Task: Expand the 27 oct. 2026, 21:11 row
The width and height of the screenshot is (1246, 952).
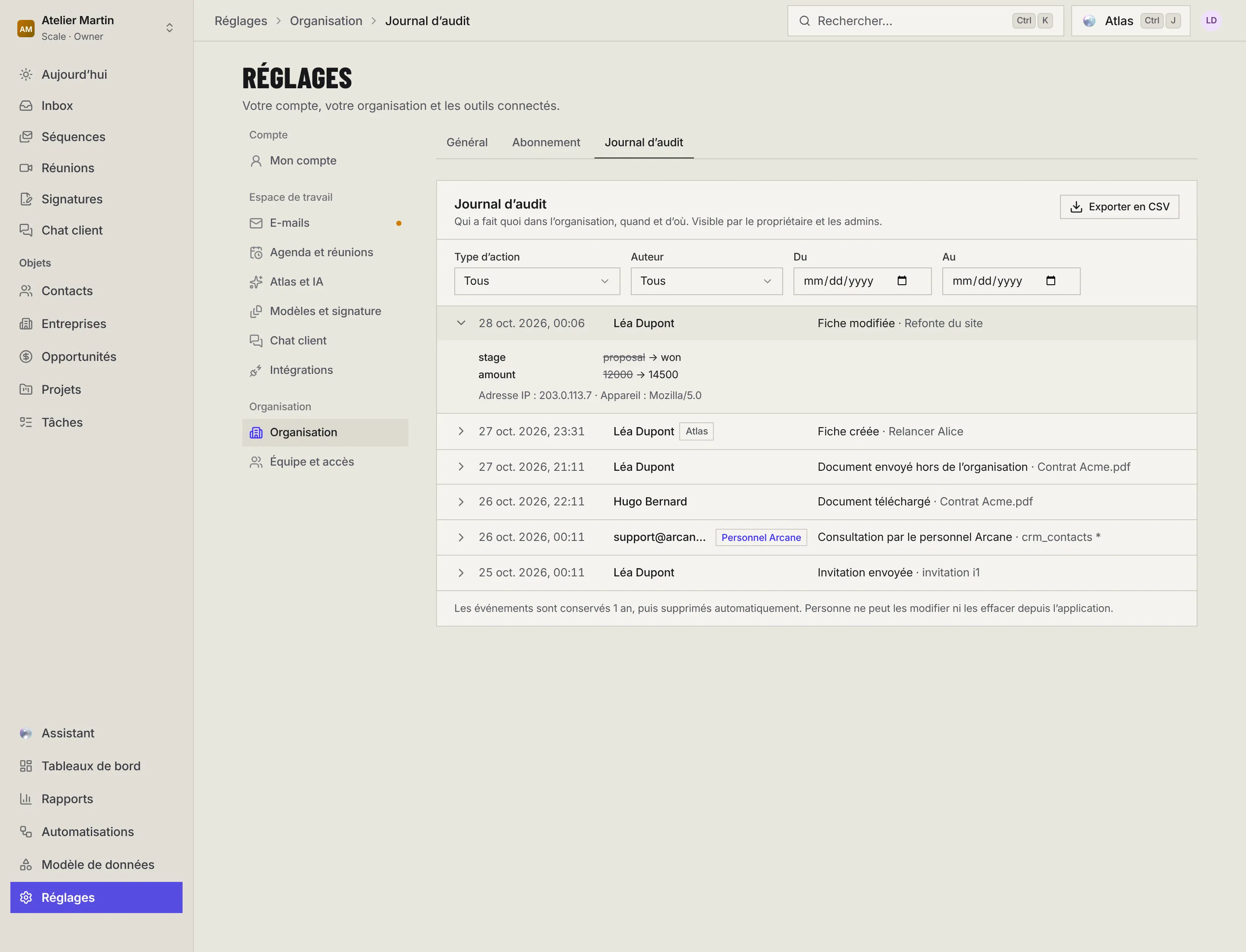Action: [461, 467]
